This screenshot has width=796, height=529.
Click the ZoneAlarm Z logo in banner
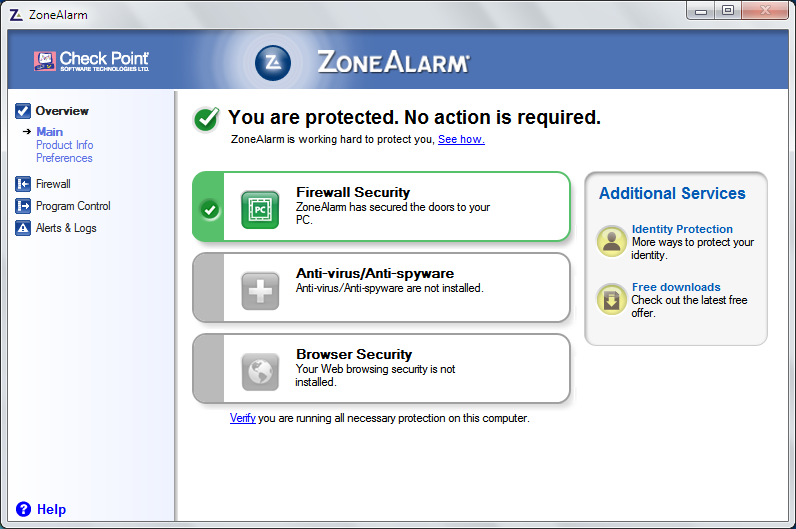273,62
